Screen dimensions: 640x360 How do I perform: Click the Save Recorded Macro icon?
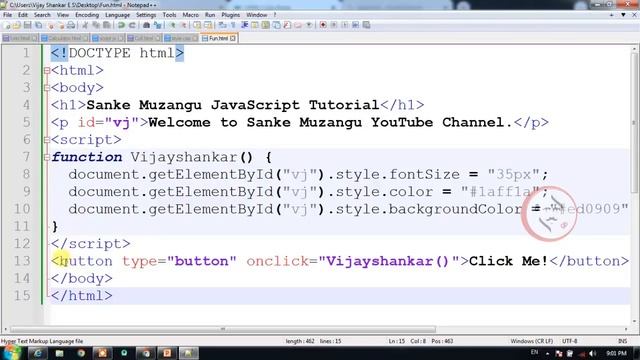pyautogui.click(x=367, y=25)
